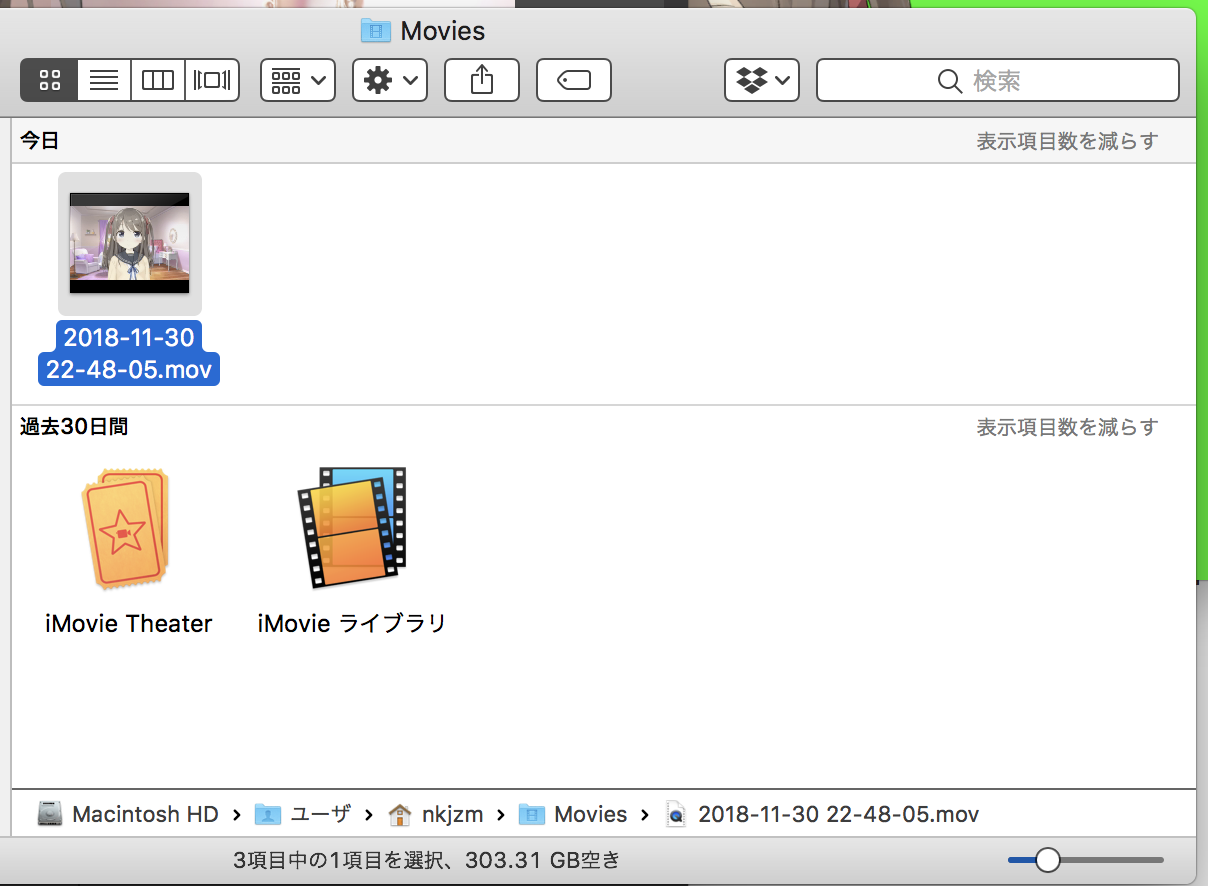Click the 今日 group header
Screen dimensions: 1208x886
click(40, 141)
